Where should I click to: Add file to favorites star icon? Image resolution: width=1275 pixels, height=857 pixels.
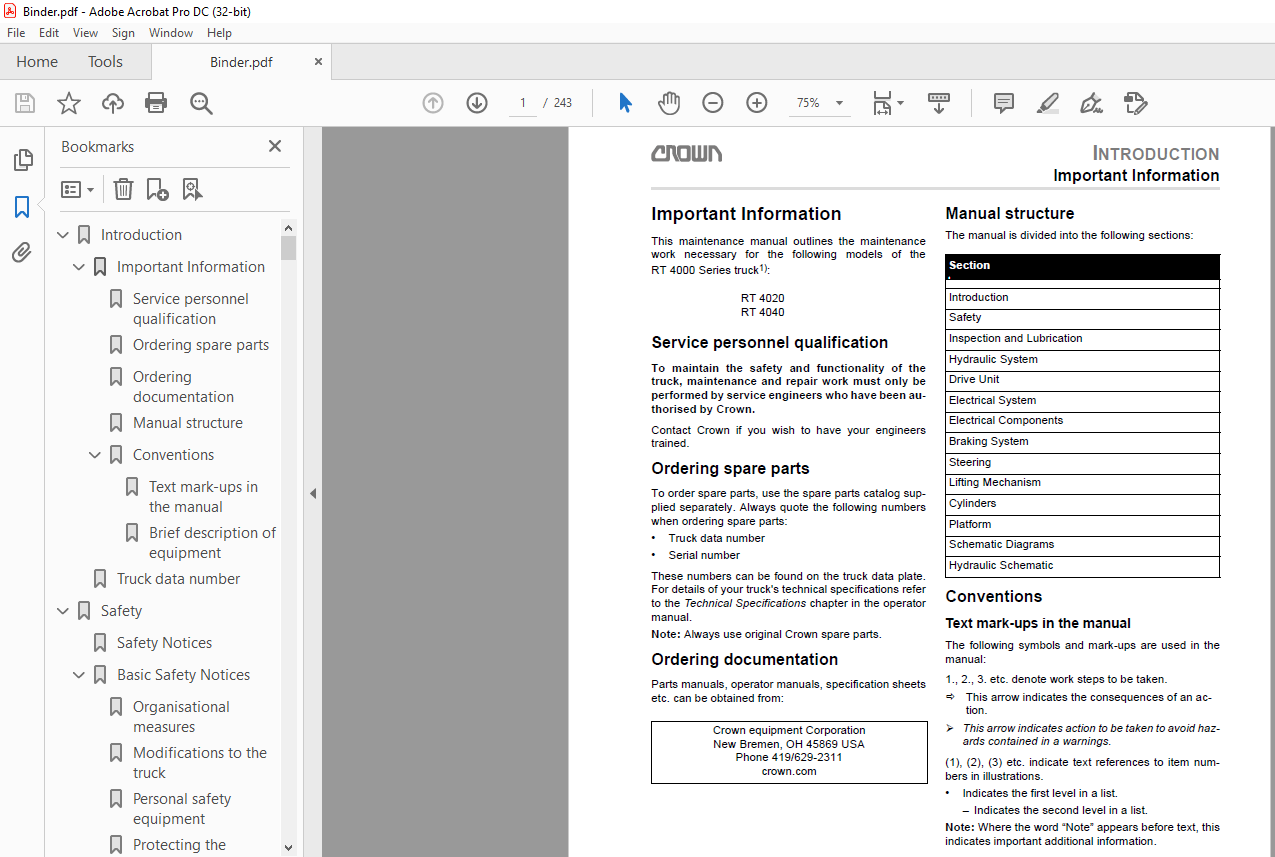(69, 103)
